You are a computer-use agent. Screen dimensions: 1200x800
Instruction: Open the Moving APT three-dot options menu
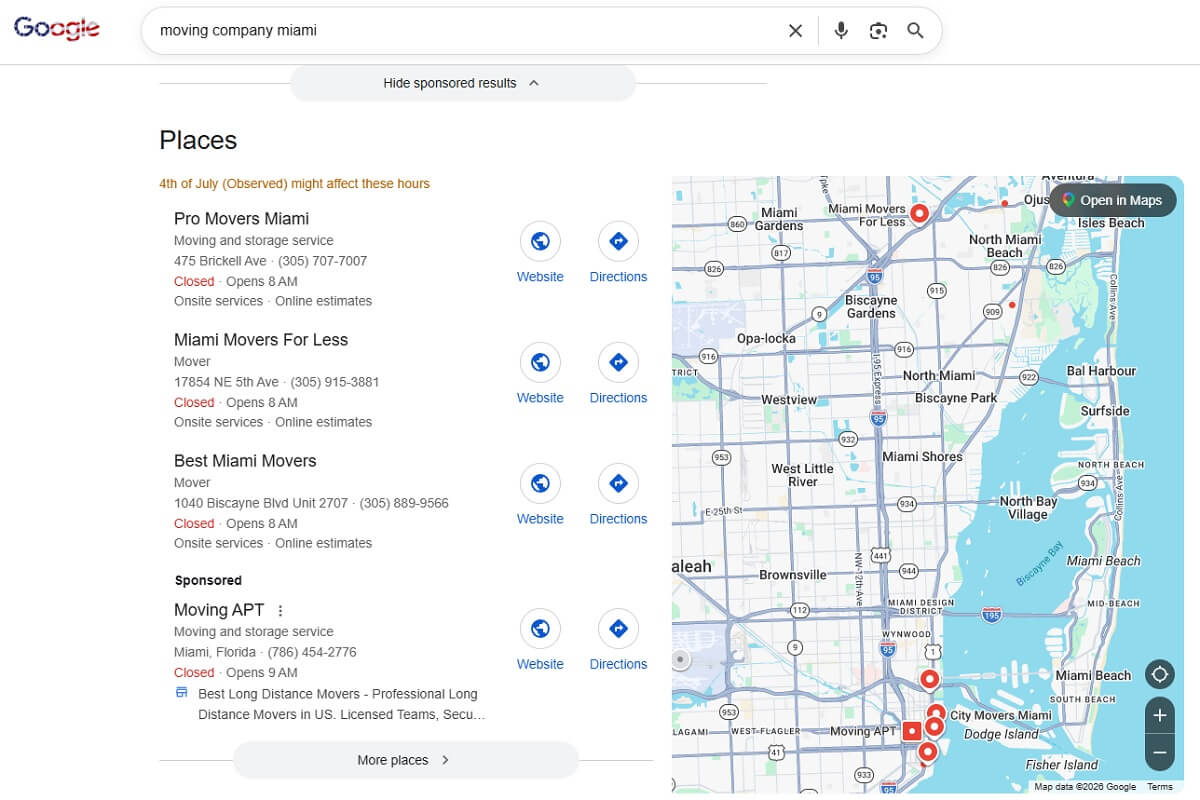[281, 611]
